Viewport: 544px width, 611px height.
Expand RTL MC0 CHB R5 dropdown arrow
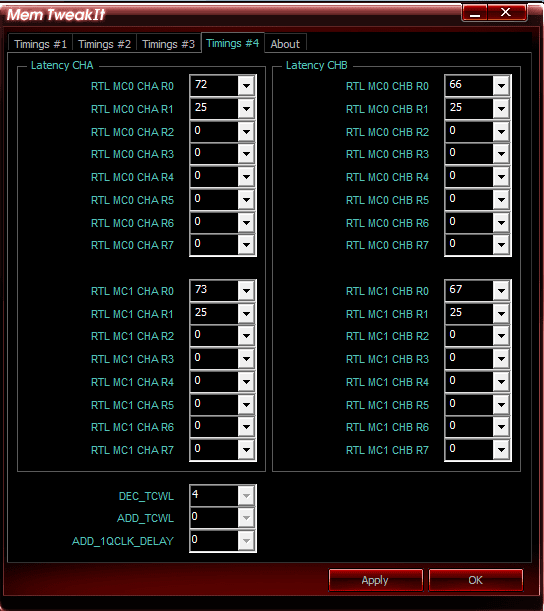tap(501, 200)
